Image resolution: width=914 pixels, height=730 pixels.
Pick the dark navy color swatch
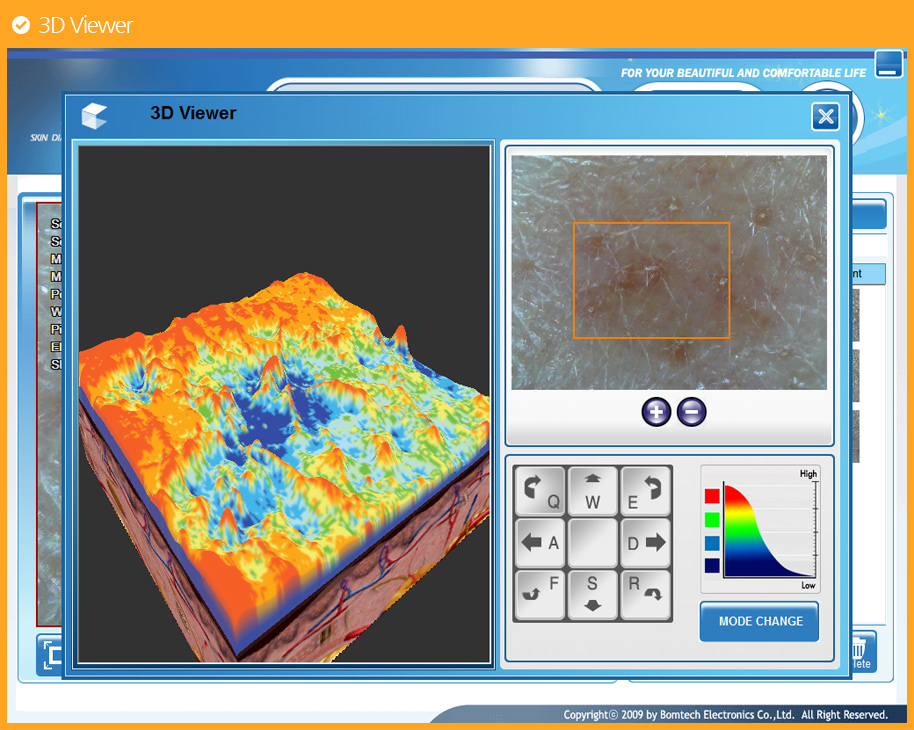[x=712, y=565]
